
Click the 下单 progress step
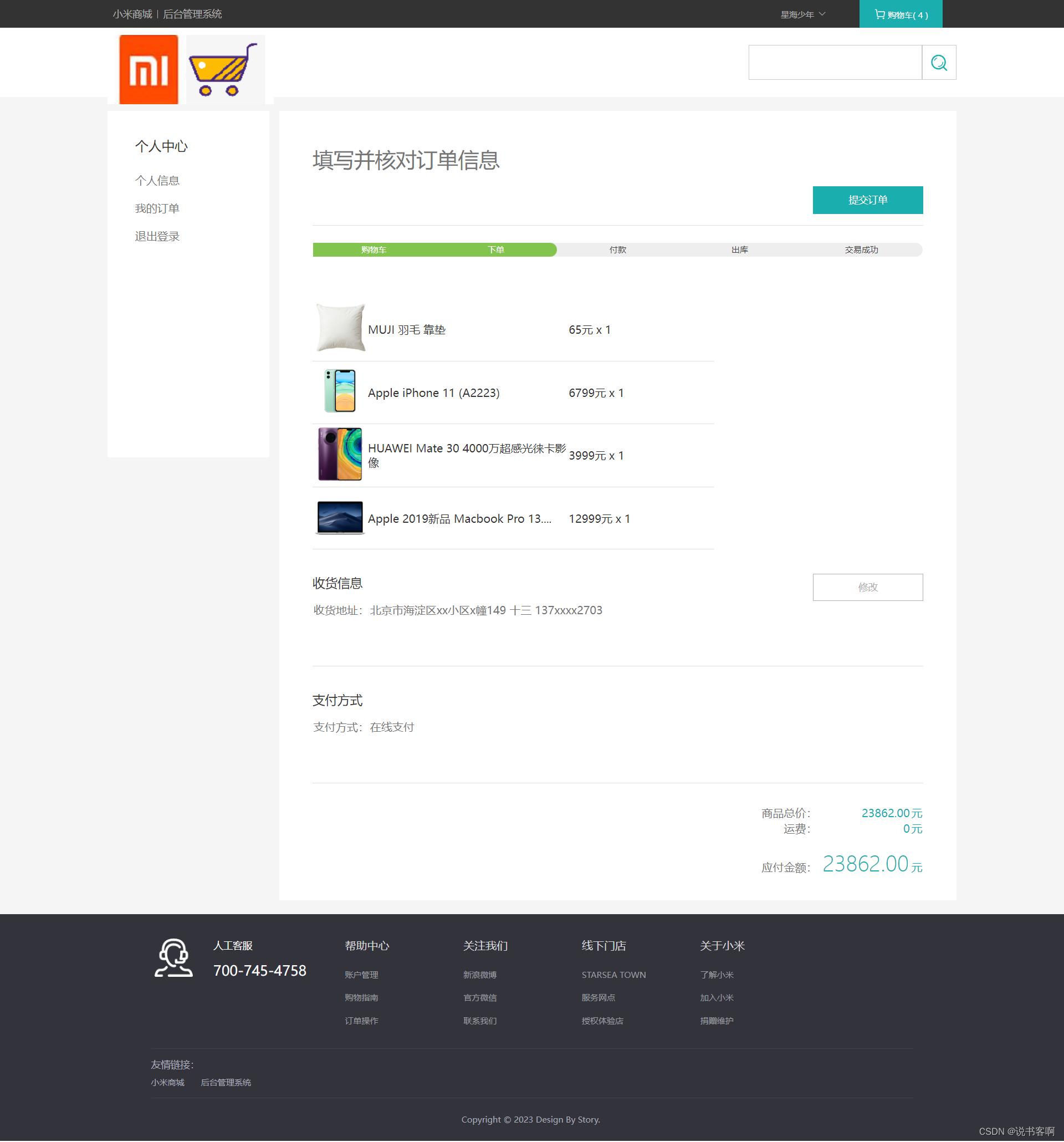click(x=495, y=250)
